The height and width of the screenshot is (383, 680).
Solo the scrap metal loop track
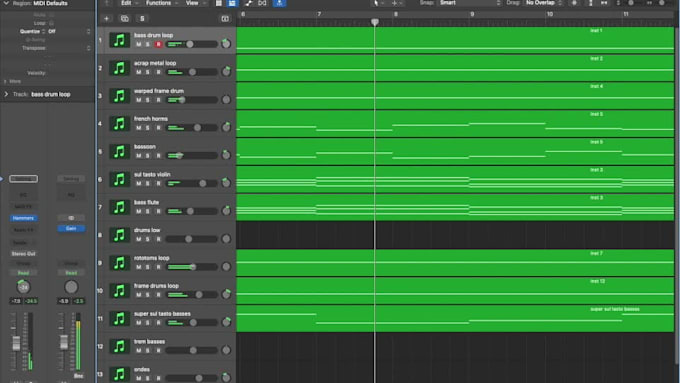click(147, 72)
